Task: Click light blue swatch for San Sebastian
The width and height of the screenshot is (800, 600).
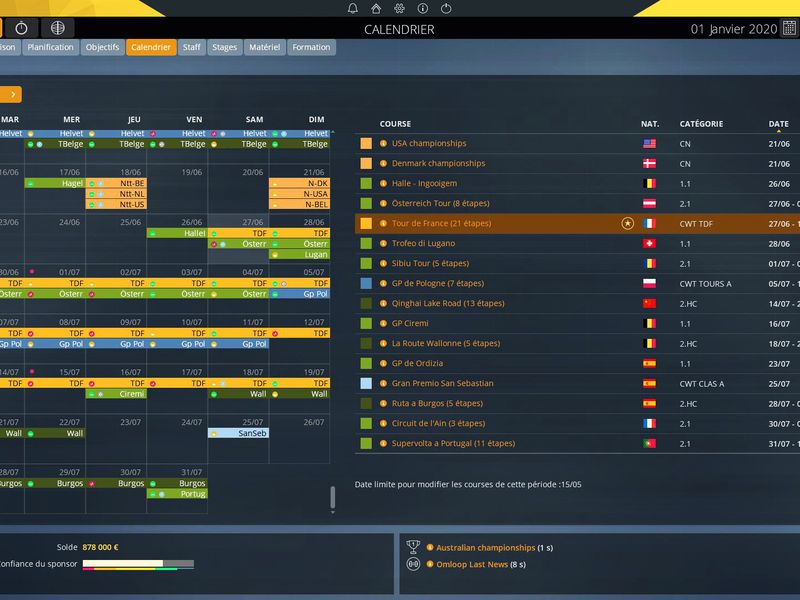Action: pyautogui.click(x=366, y=383)
